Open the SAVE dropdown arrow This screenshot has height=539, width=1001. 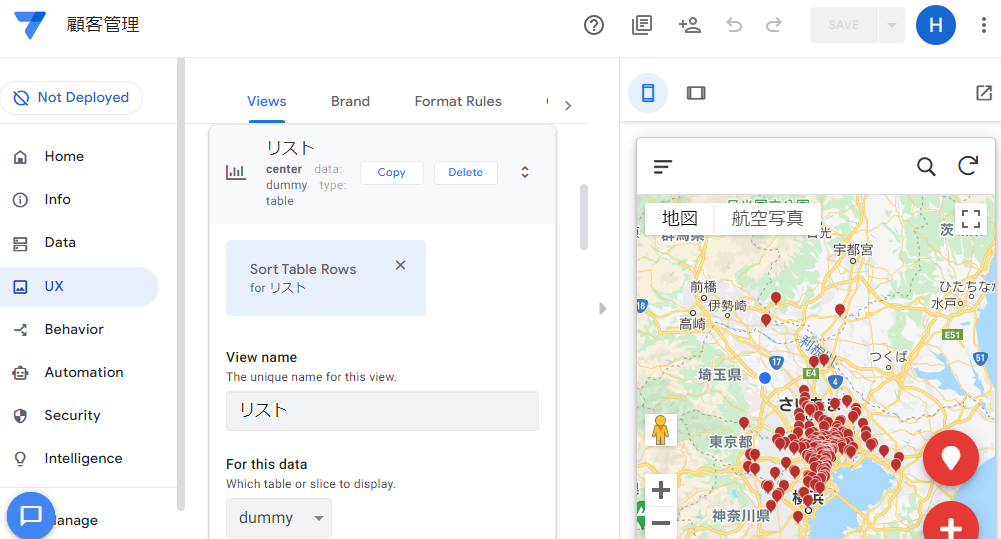pos(892,25)
